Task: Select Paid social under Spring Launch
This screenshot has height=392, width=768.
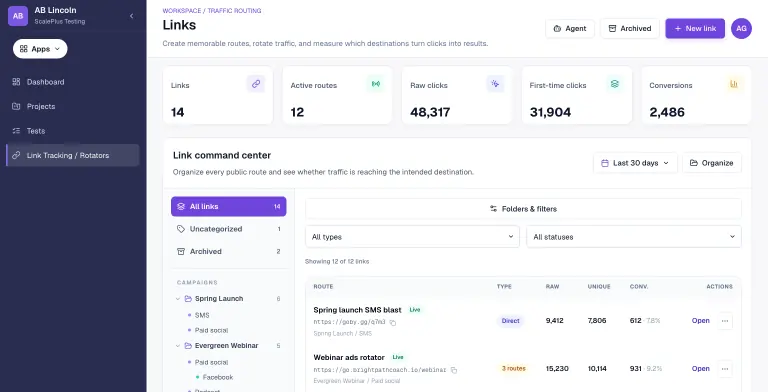Action: [x=211, y=330]
